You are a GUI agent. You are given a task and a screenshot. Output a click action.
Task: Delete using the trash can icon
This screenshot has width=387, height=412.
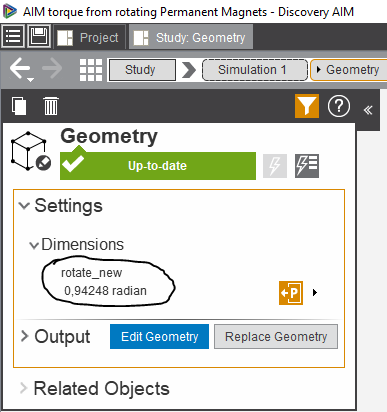click(x=51, y=106)
